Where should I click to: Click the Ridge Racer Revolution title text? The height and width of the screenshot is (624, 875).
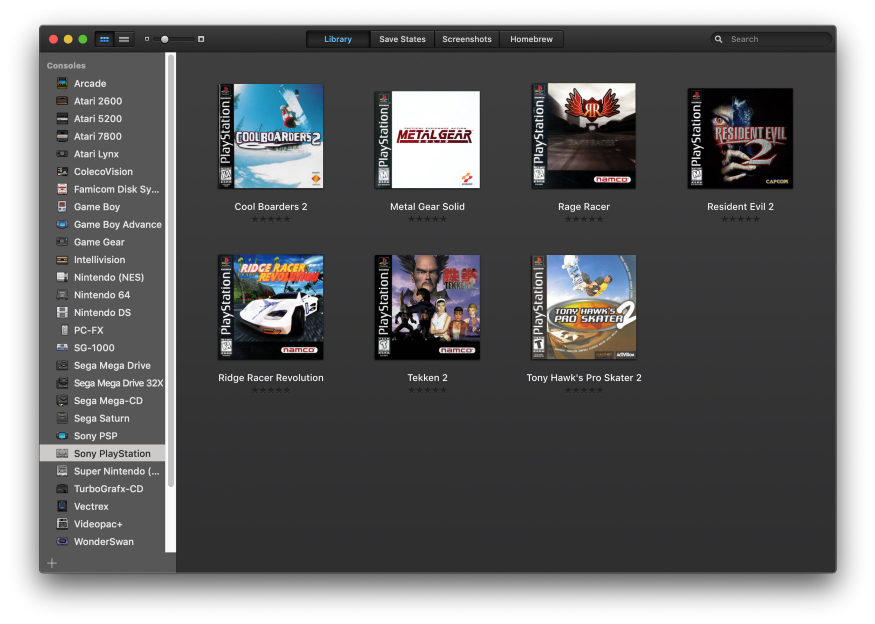tap(271, 377)
